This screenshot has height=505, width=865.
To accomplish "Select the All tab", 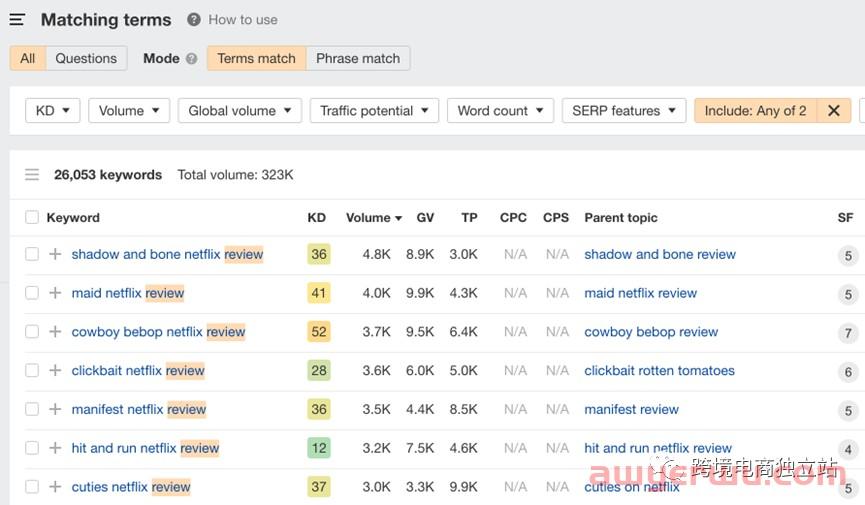I will (x=28, y=59).
